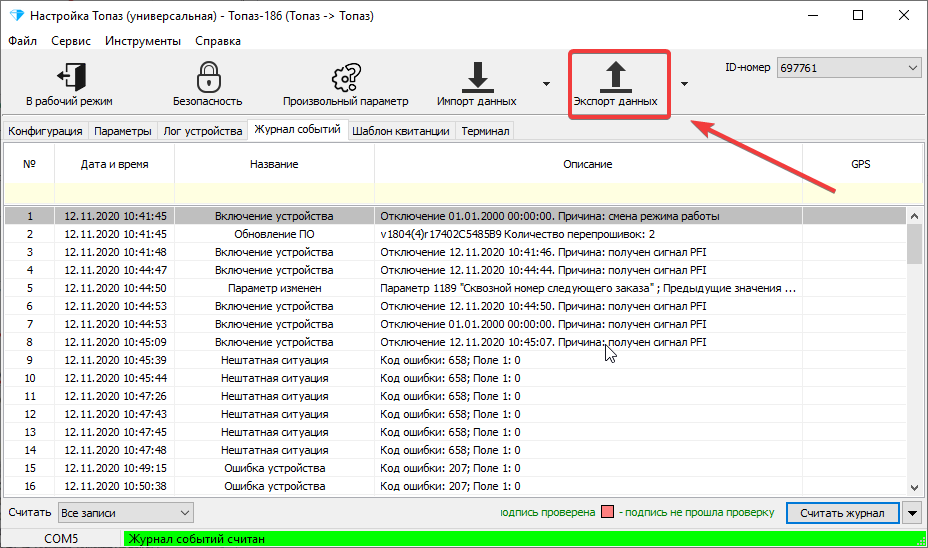Click the 'подпись не прошла проверку' legend text
This screenshot has width=928, height=548.
pyautogui.click(x=700, y=512)
